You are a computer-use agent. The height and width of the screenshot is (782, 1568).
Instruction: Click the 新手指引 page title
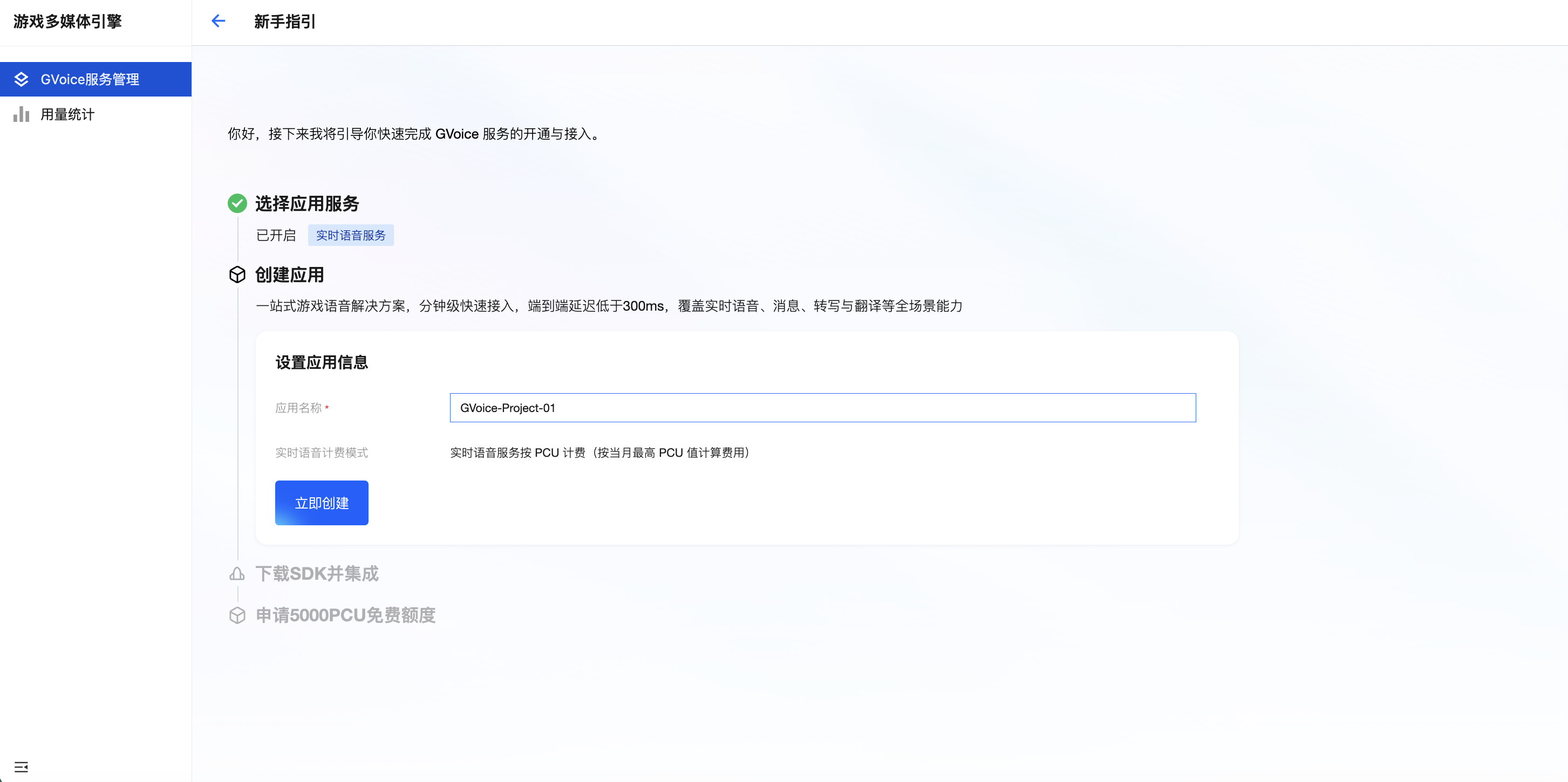pyautogui.click(x=284, y=21)
